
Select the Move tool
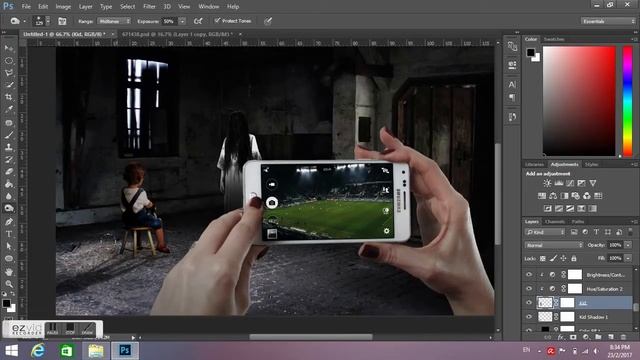coord(9,48)
